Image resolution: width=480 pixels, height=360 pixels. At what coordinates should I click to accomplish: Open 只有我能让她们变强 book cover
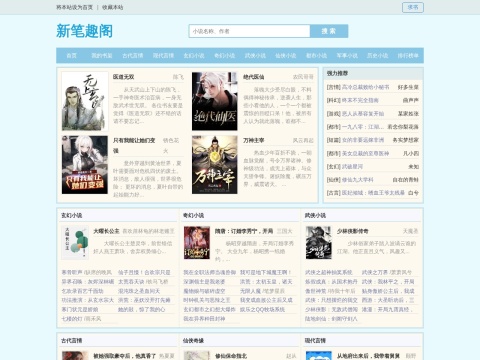(85, 165)
